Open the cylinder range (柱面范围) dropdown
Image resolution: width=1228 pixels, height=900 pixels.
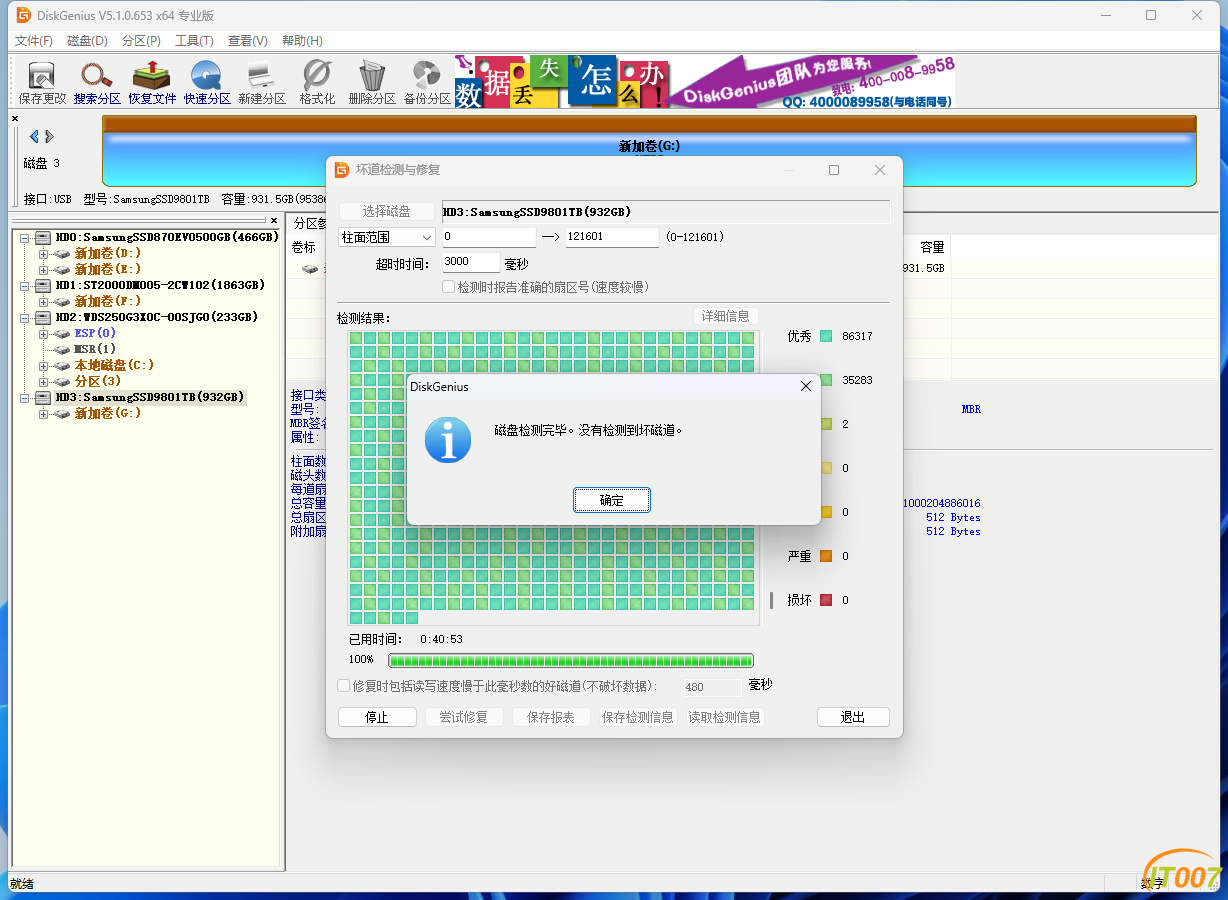coord(387,237)
